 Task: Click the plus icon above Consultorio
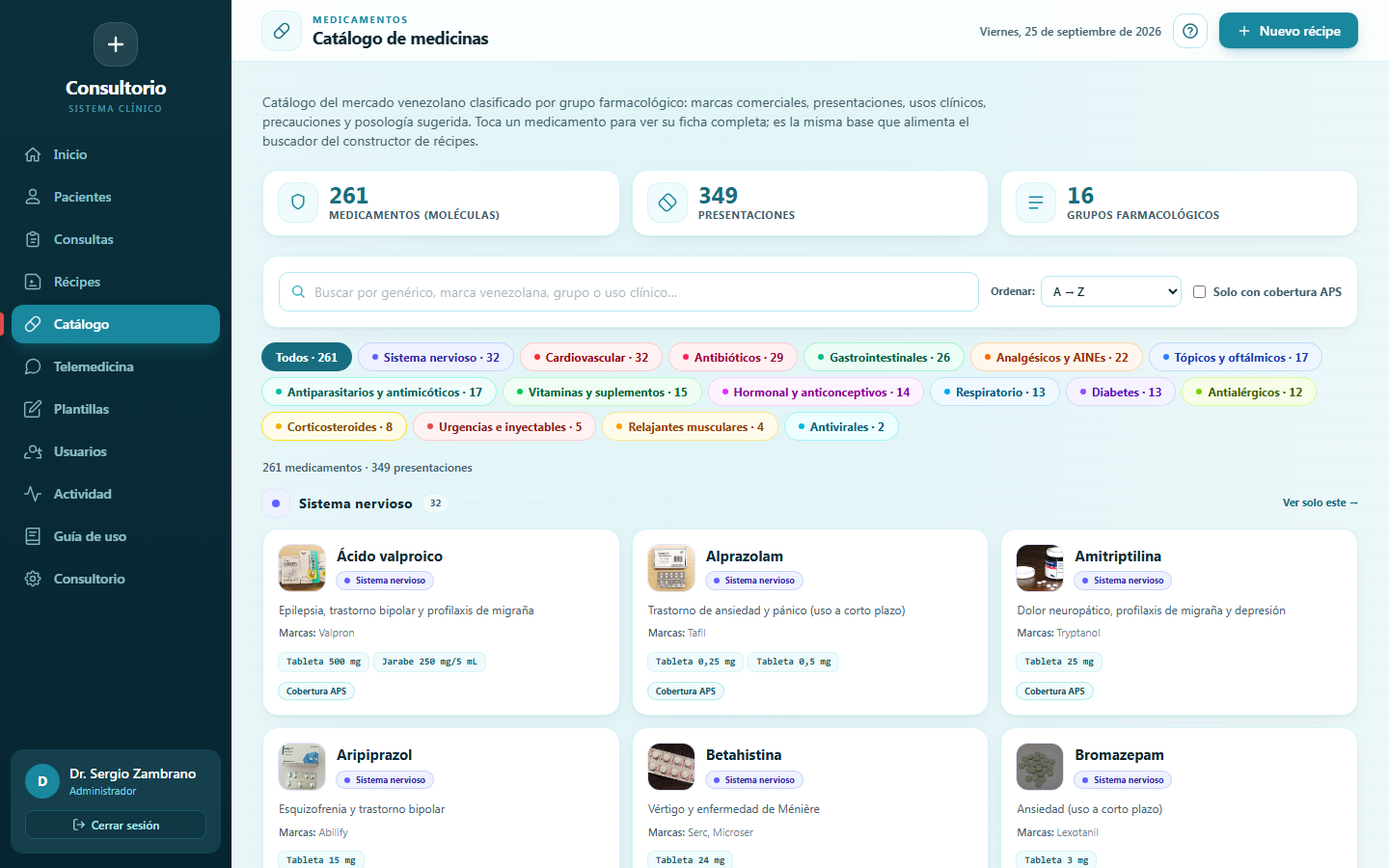pos(116,44)
